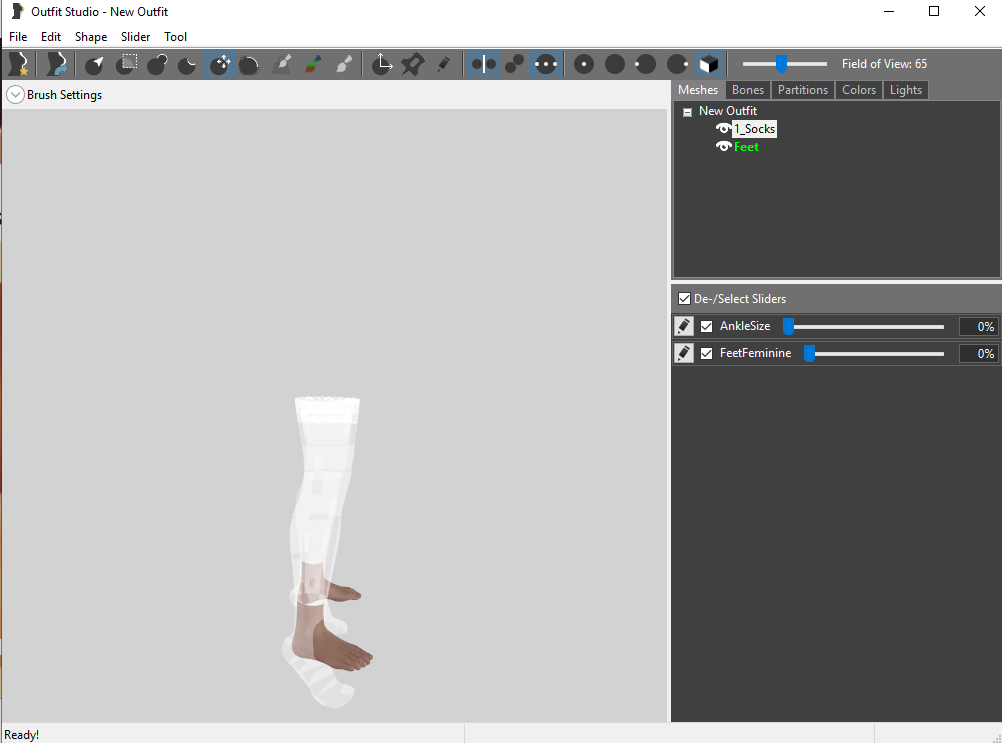Select the Smooth brush spiky icon
Screen dimensions: 1002x743
(x=249, y=64)
